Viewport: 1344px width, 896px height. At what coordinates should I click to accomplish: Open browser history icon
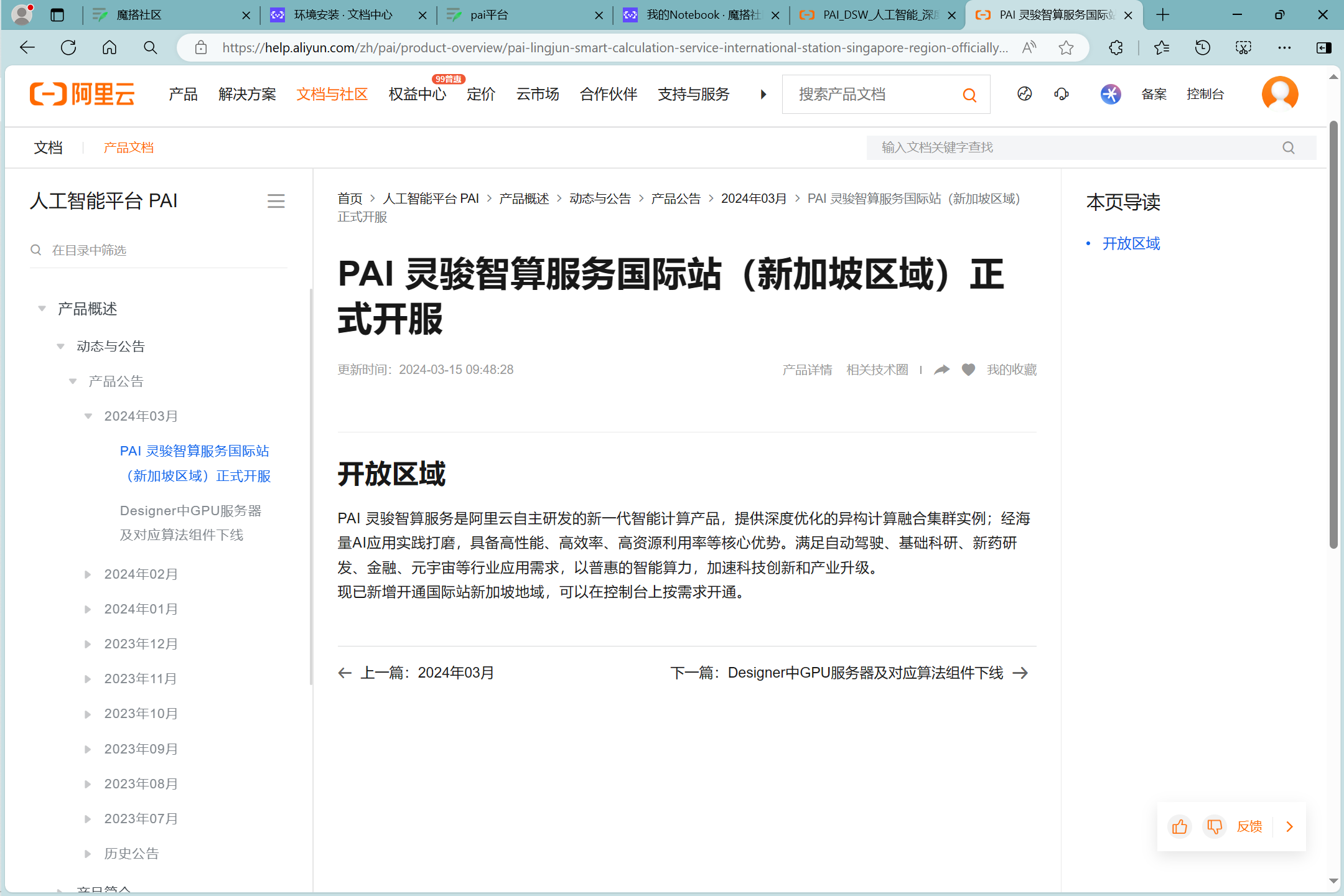click(1203, 47)
